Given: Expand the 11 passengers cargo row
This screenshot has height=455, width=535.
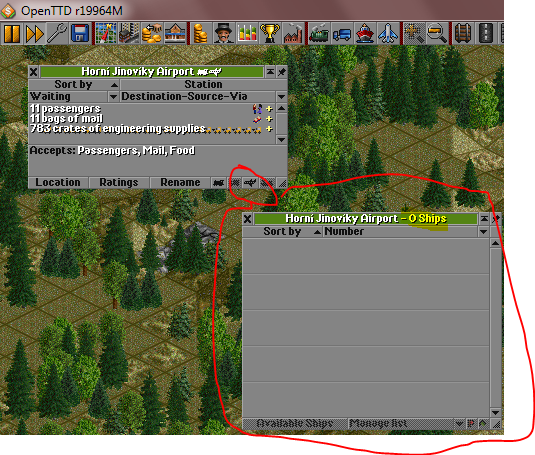Looking at the screenshot, I should tap(269, 109).
